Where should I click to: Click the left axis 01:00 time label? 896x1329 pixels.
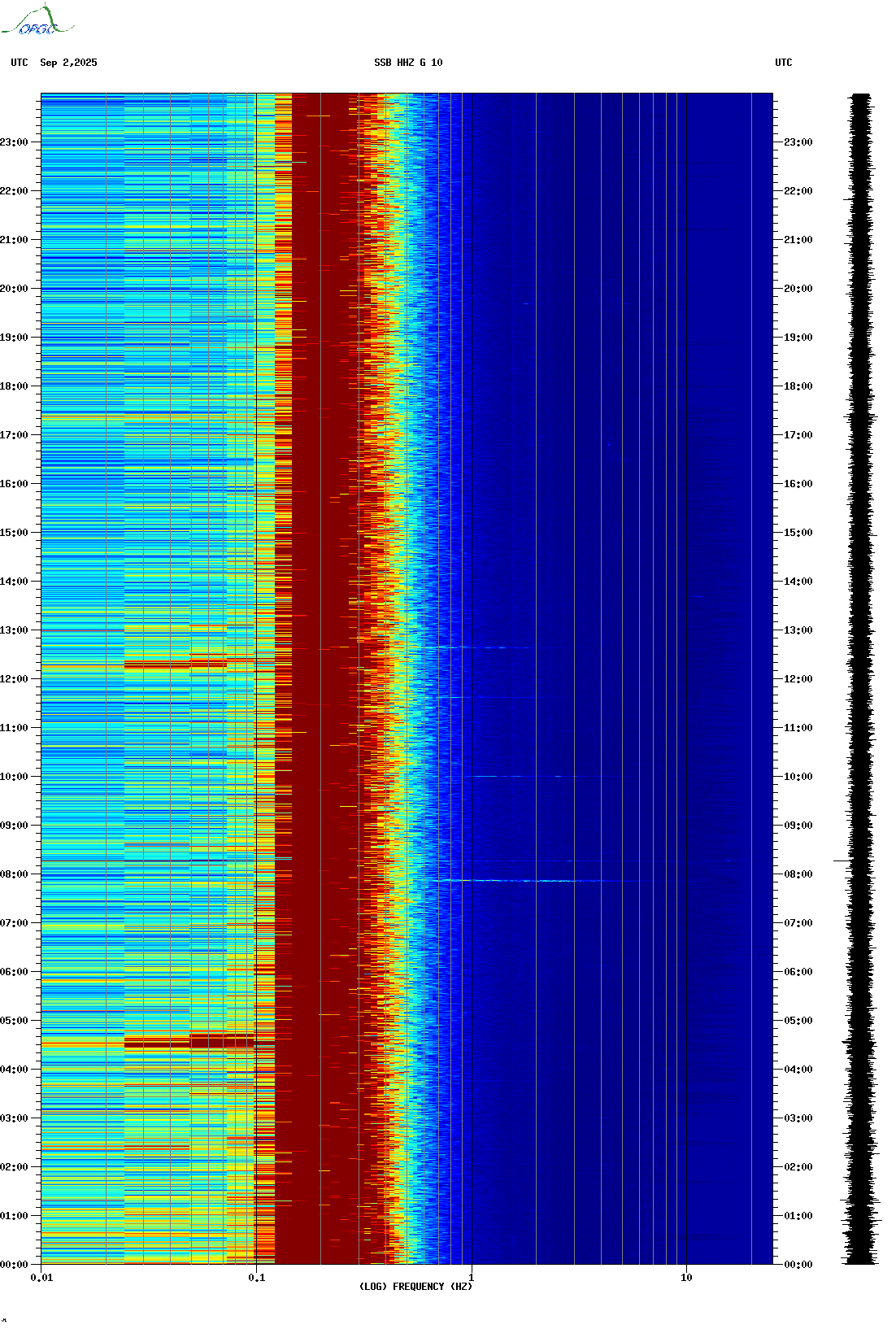[14, 1216]
